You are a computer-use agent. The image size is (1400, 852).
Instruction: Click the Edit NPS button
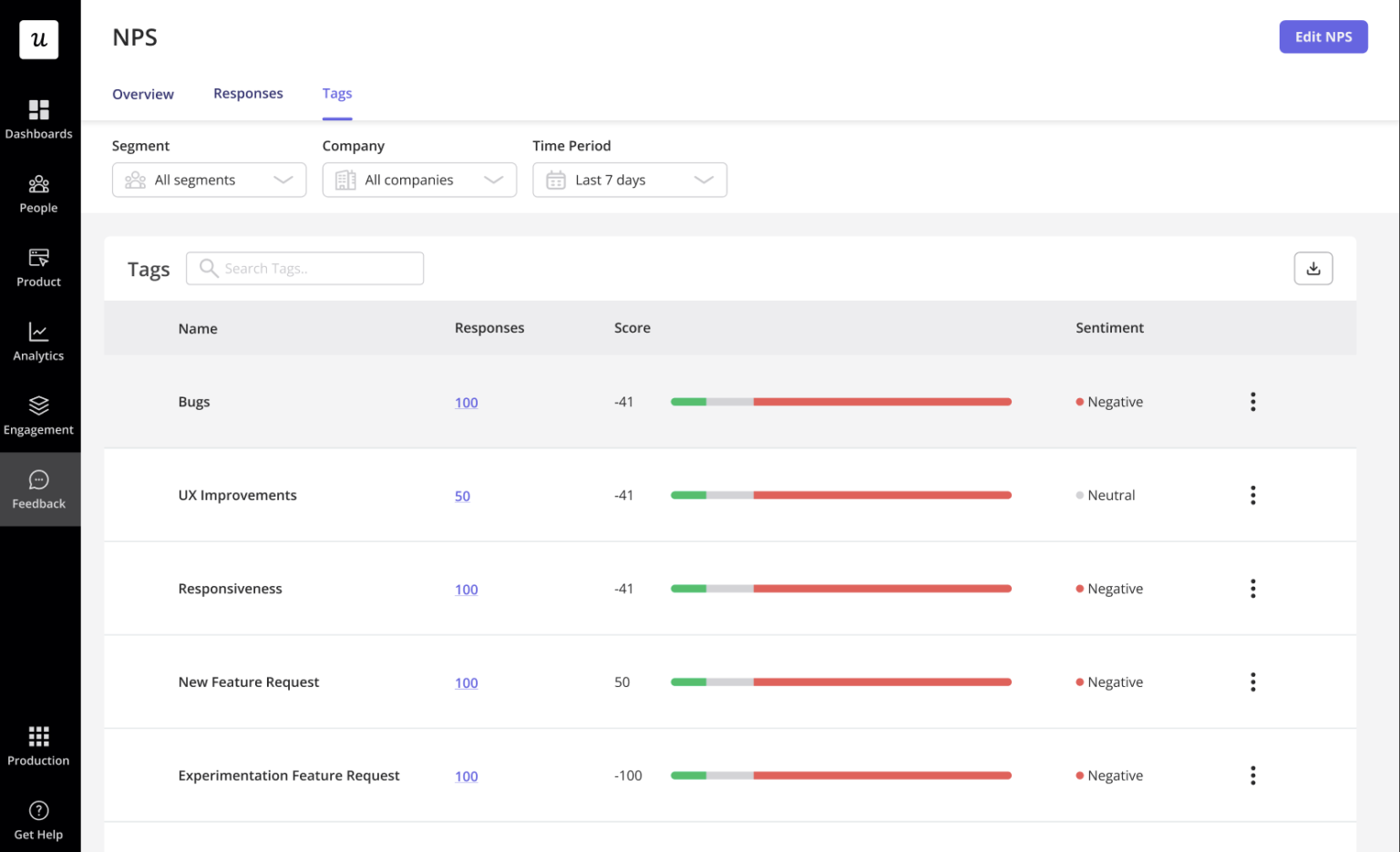pos(1323,36)
